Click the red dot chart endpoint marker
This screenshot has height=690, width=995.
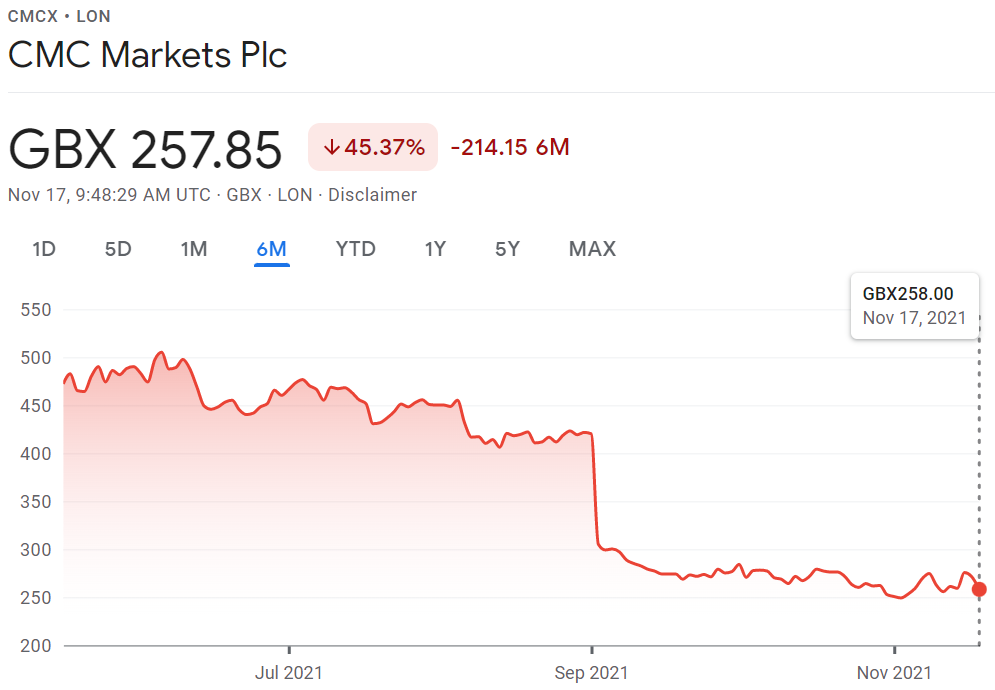click(x=979, y=589)
